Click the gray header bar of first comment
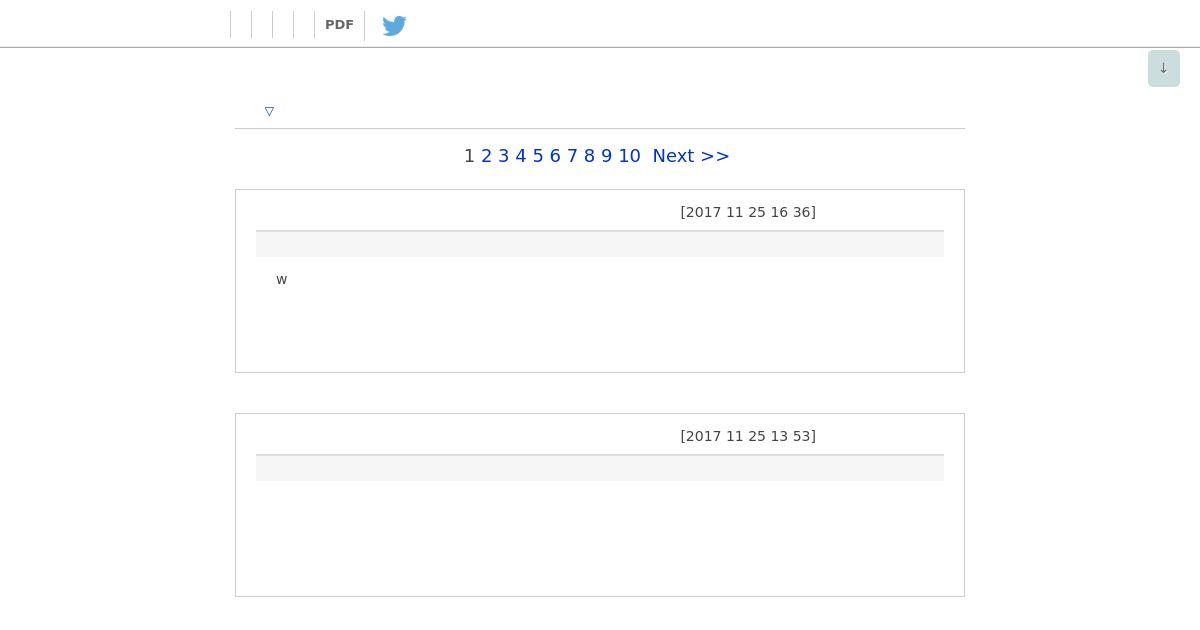 point(600,244)
